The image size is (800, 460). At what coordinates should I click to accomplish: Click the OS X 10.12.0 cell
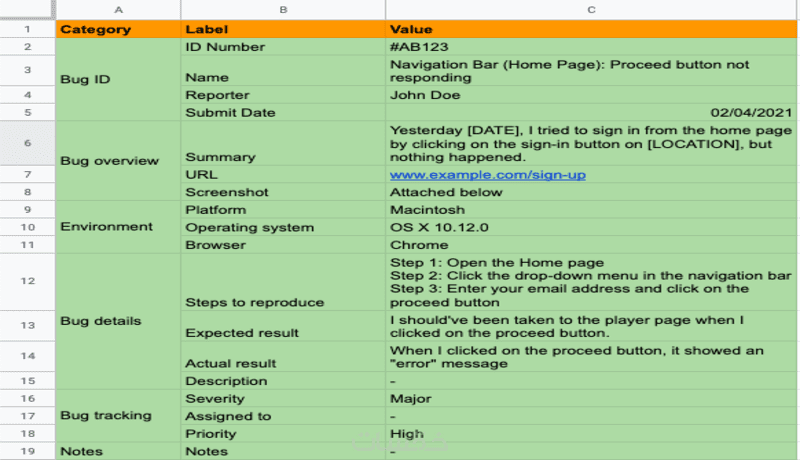591,227
